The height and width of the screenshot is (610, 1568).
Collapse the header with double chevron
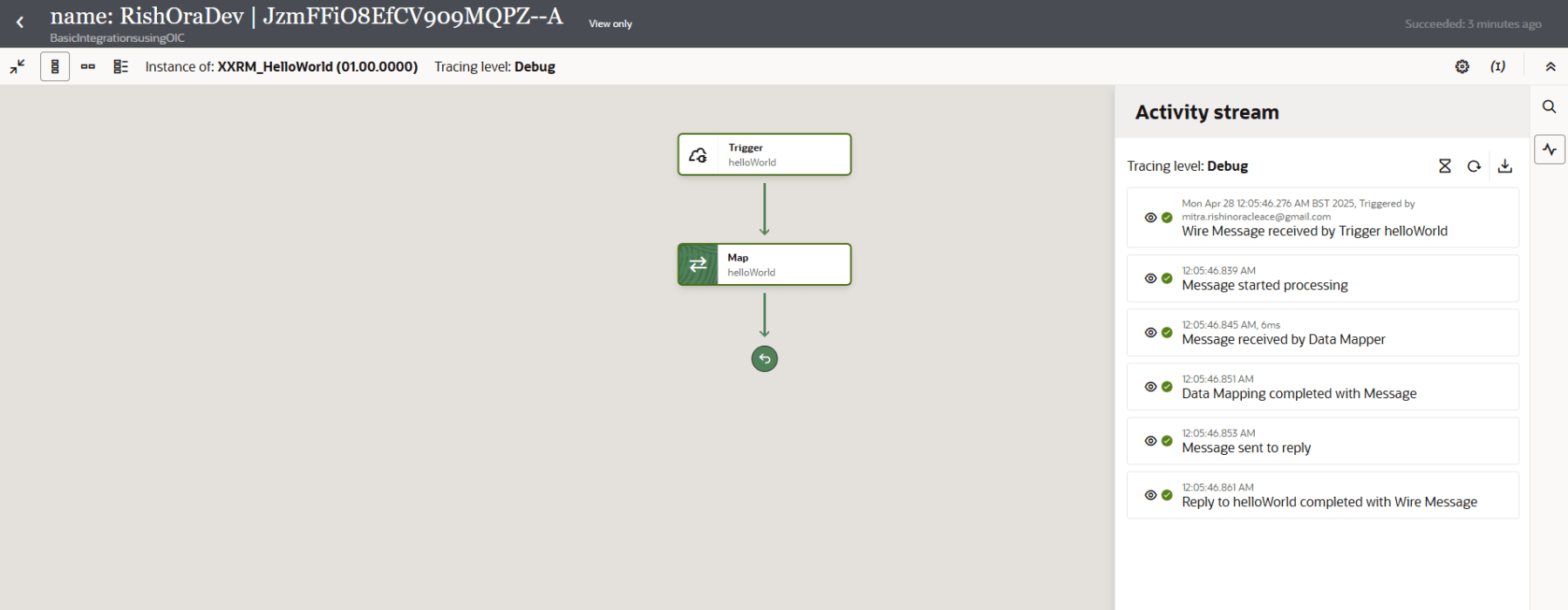pyautogui.click(x=1550, y=66)
